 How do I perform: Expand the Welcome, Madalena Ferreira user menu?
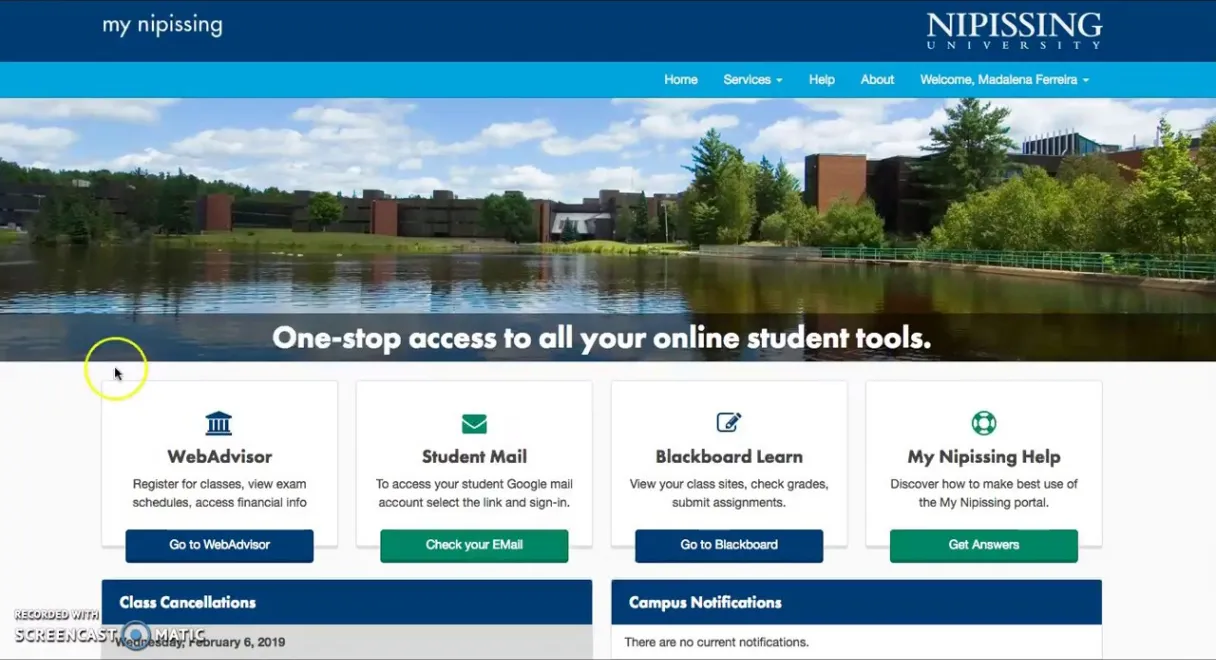1004,80
